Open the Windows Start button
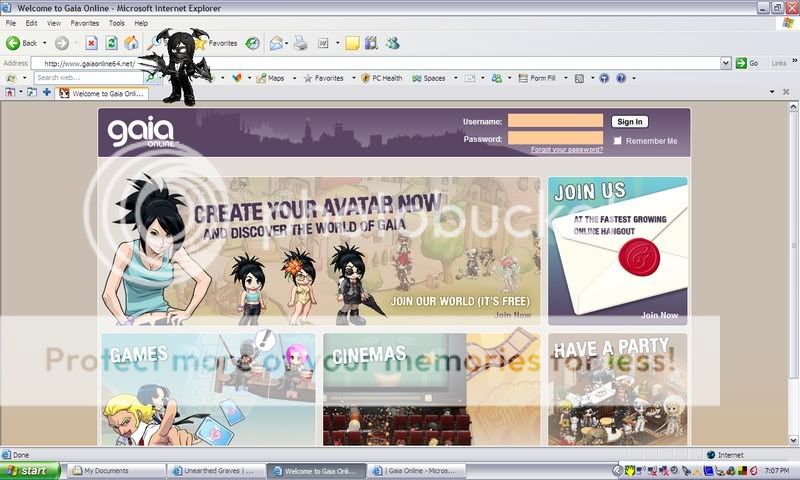800x480 pixels. [30, 470]
